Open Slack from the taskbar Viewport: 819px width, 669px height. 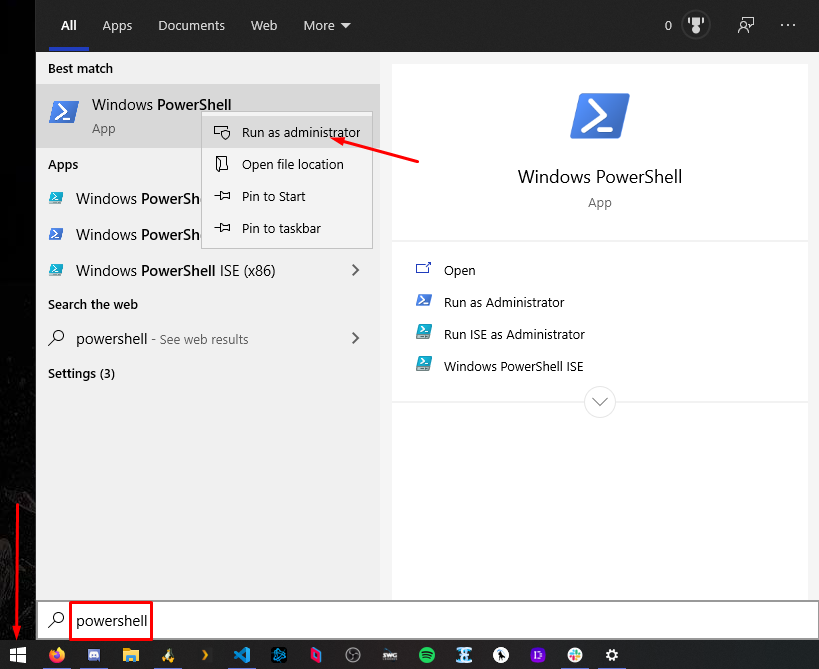click(x=575, y=655)
